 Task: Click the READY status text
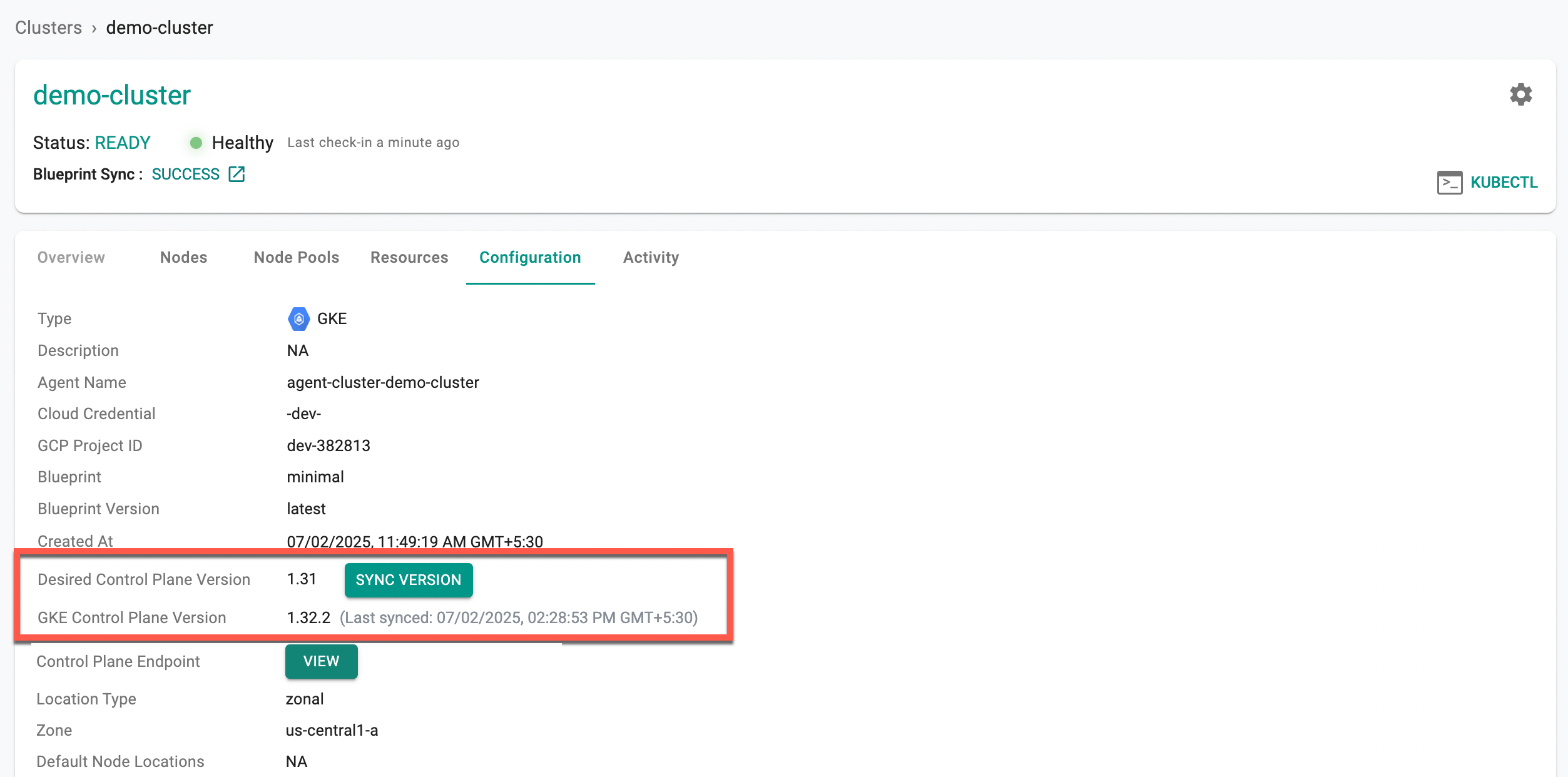(x=123, y=143)
